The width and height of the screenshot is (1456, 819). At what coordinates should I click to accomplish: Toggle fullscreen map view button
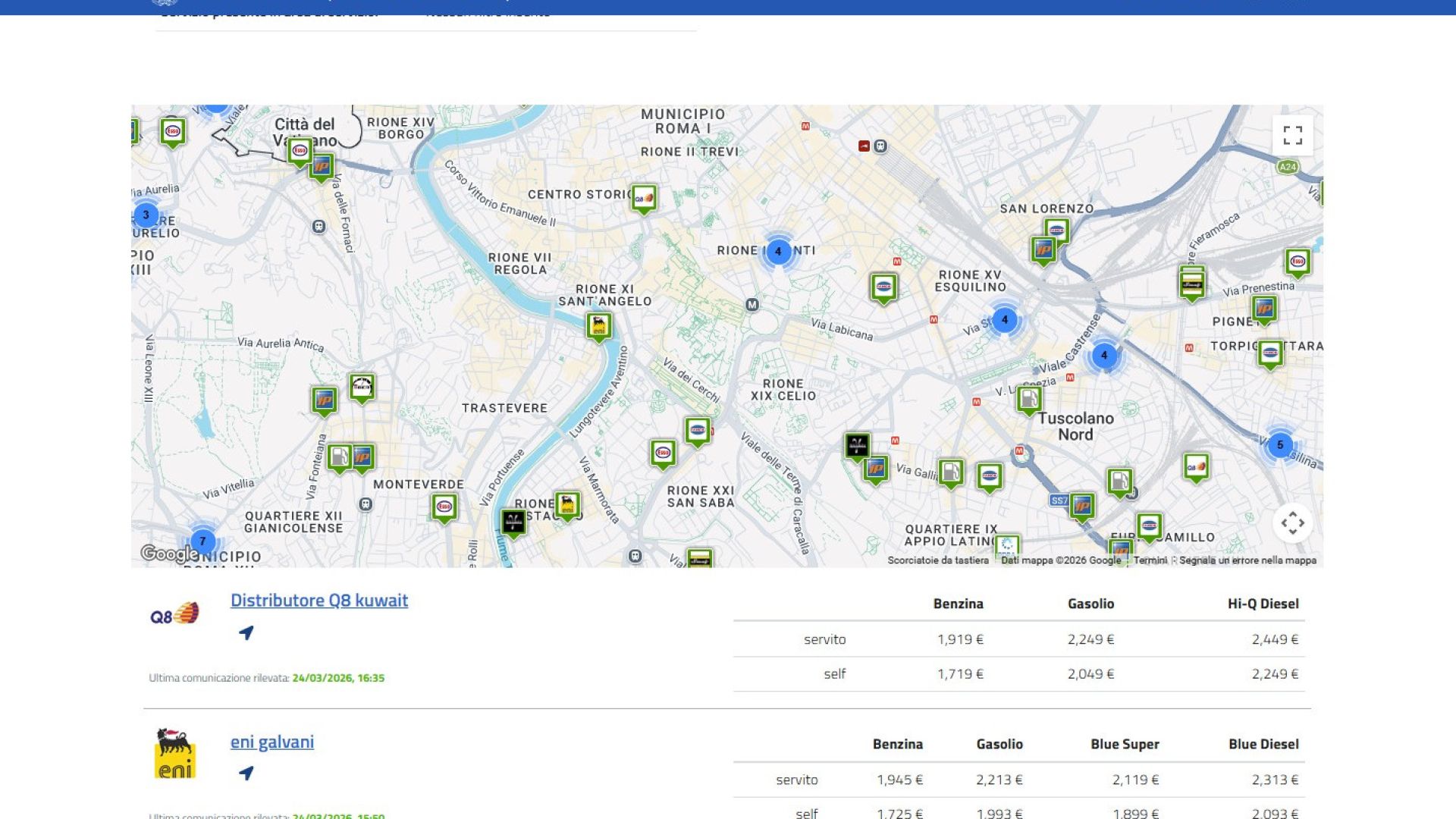[x=1292, y=136]
